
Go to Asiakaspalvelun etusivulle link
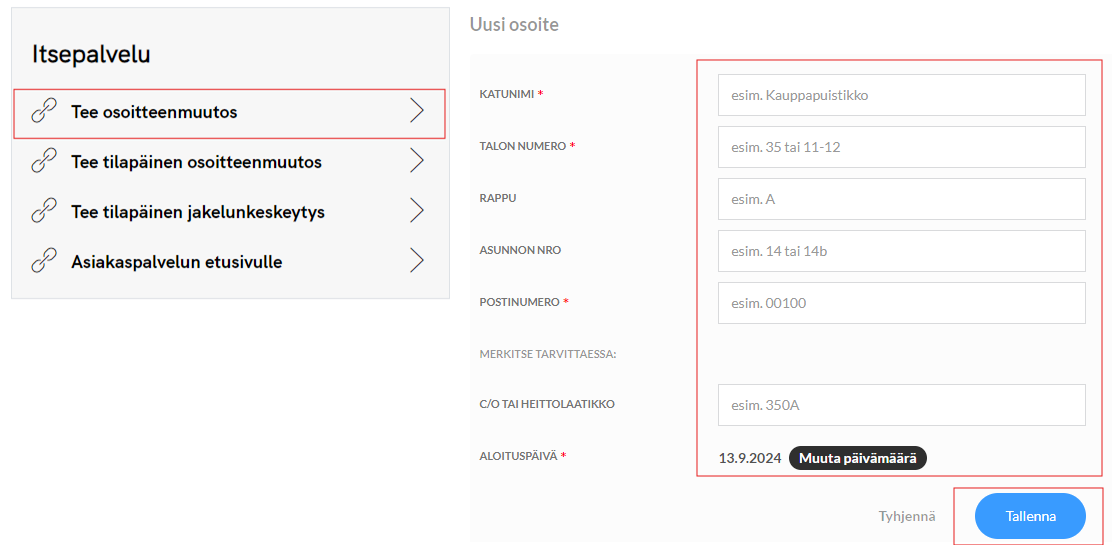(176, 262)
